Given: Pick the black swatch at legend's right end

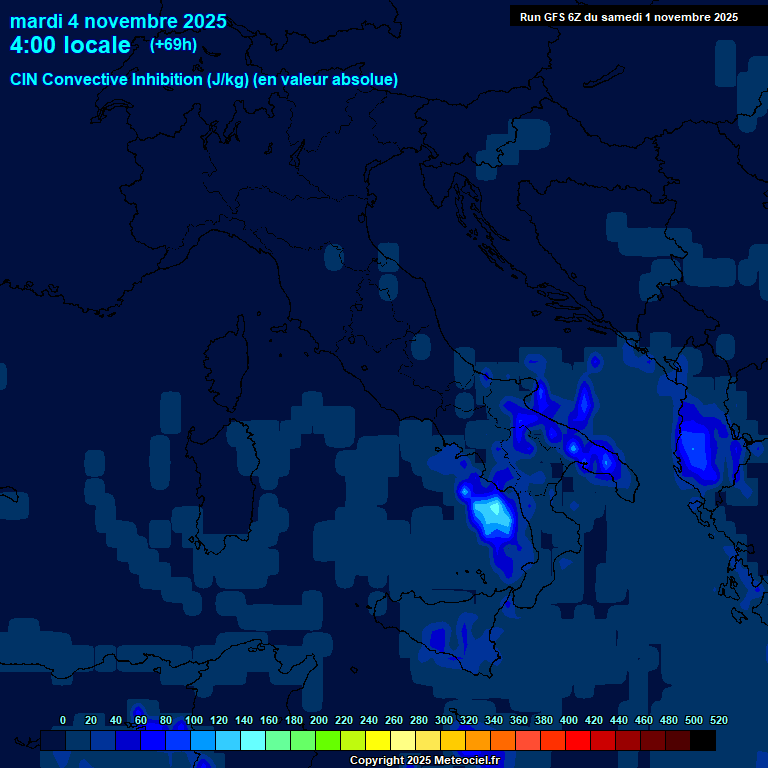Looking at the screenshot, I should 703,741.
